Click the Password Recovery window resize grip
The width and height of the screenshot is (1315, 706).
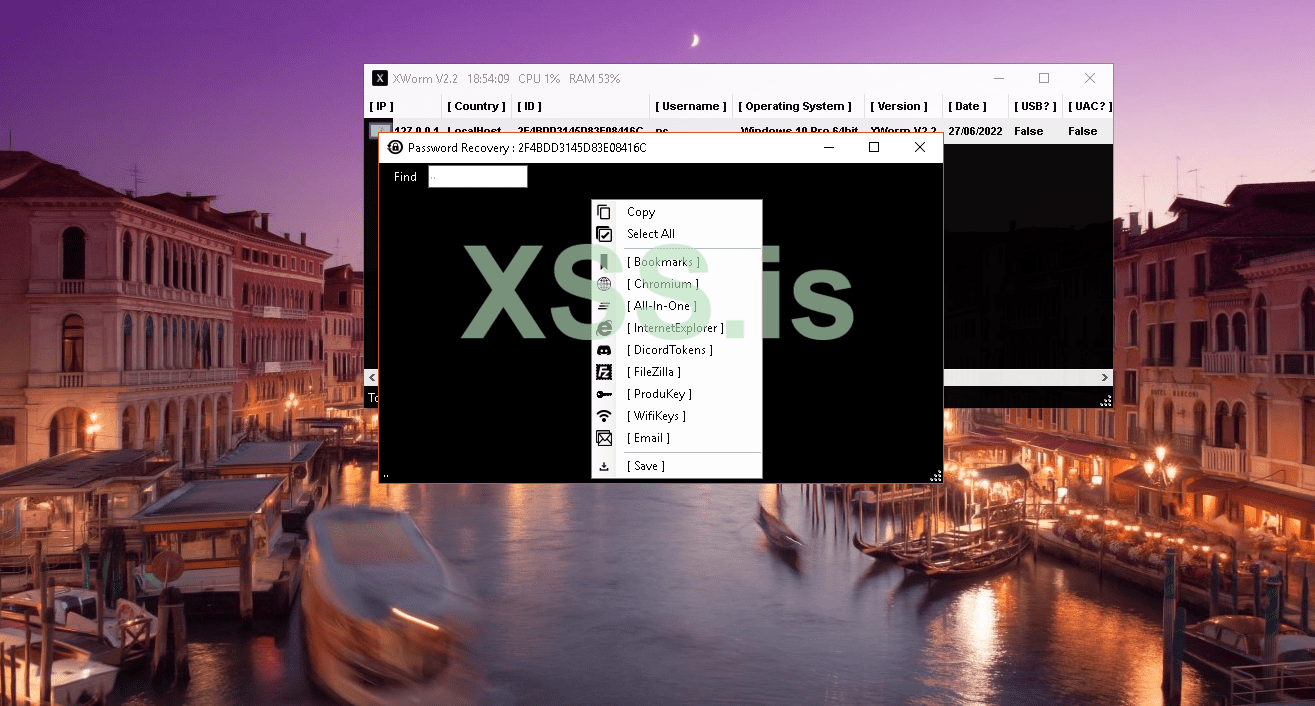[x=936, y=476]
